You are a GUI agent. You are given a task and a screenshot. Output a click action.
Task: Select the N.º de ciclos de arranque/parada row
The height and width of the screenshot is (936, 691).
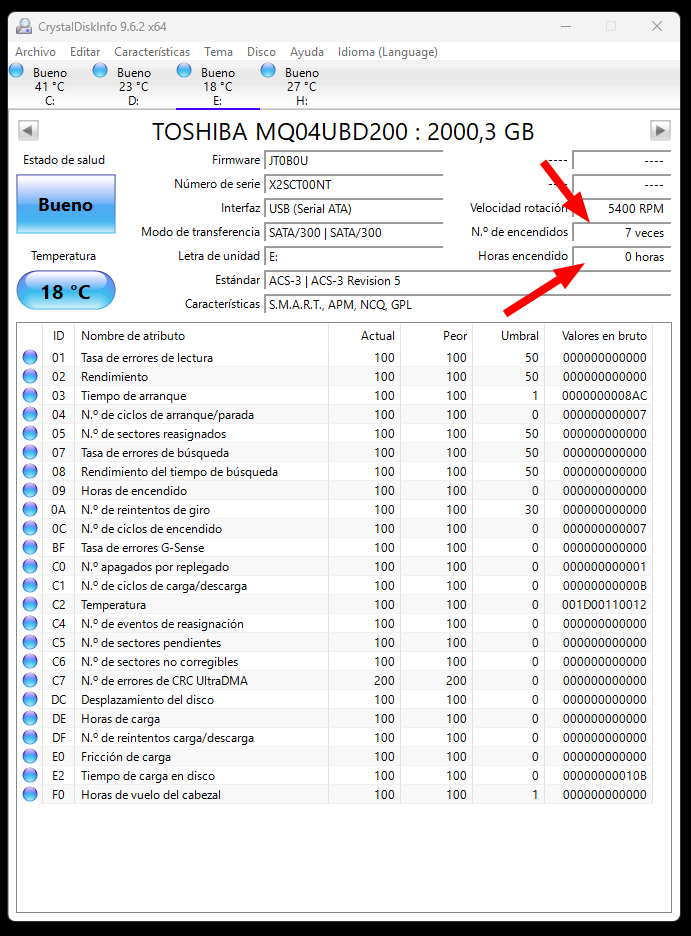coord(335,415)
